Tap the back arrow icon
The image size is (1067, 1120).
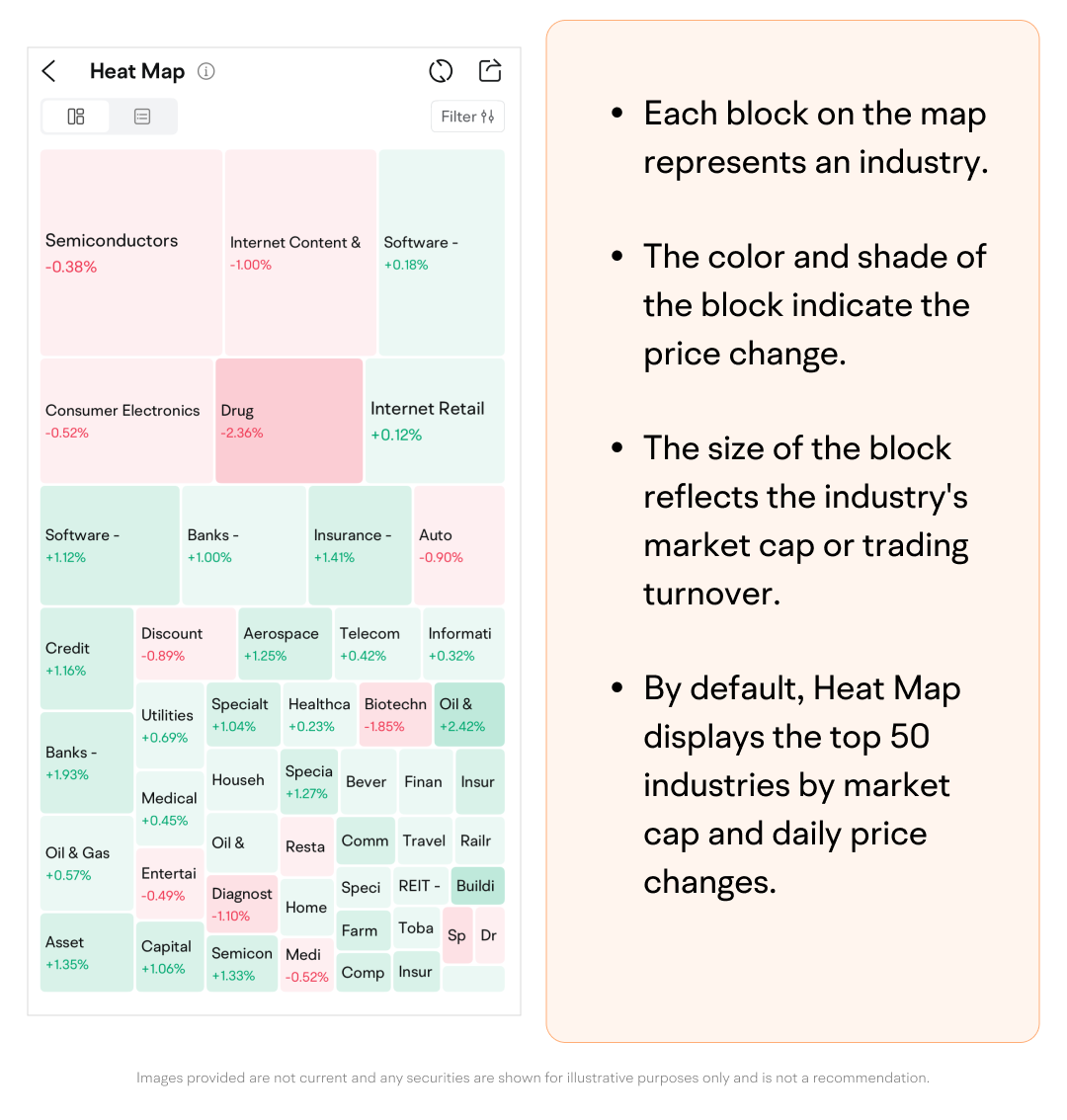coord(49,71)
